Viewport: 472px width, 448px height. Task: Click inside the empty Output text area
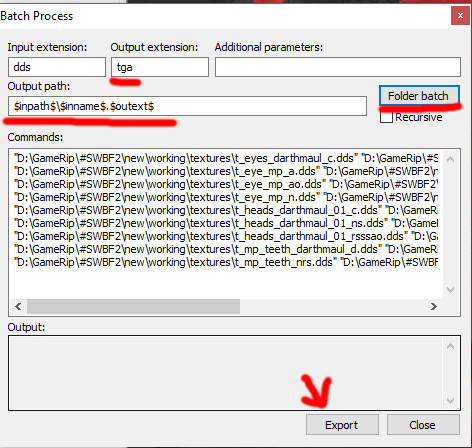[227, 373]
